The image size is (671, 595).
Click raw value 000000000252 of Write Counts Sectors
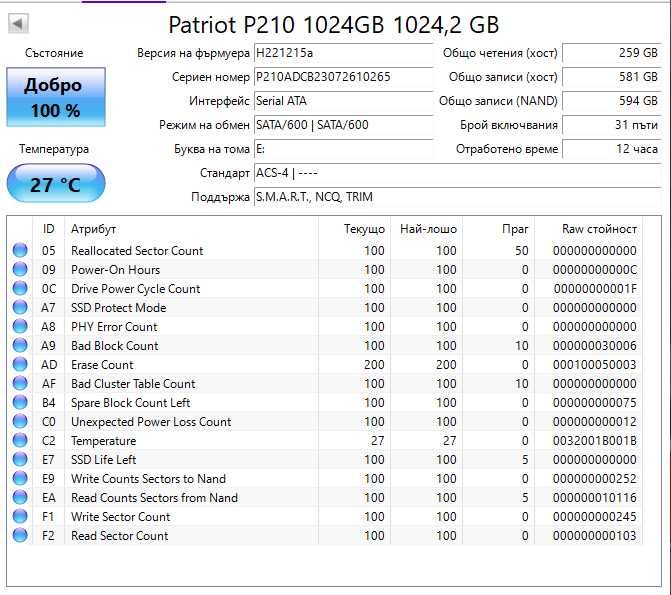click(x=594, y=479)
